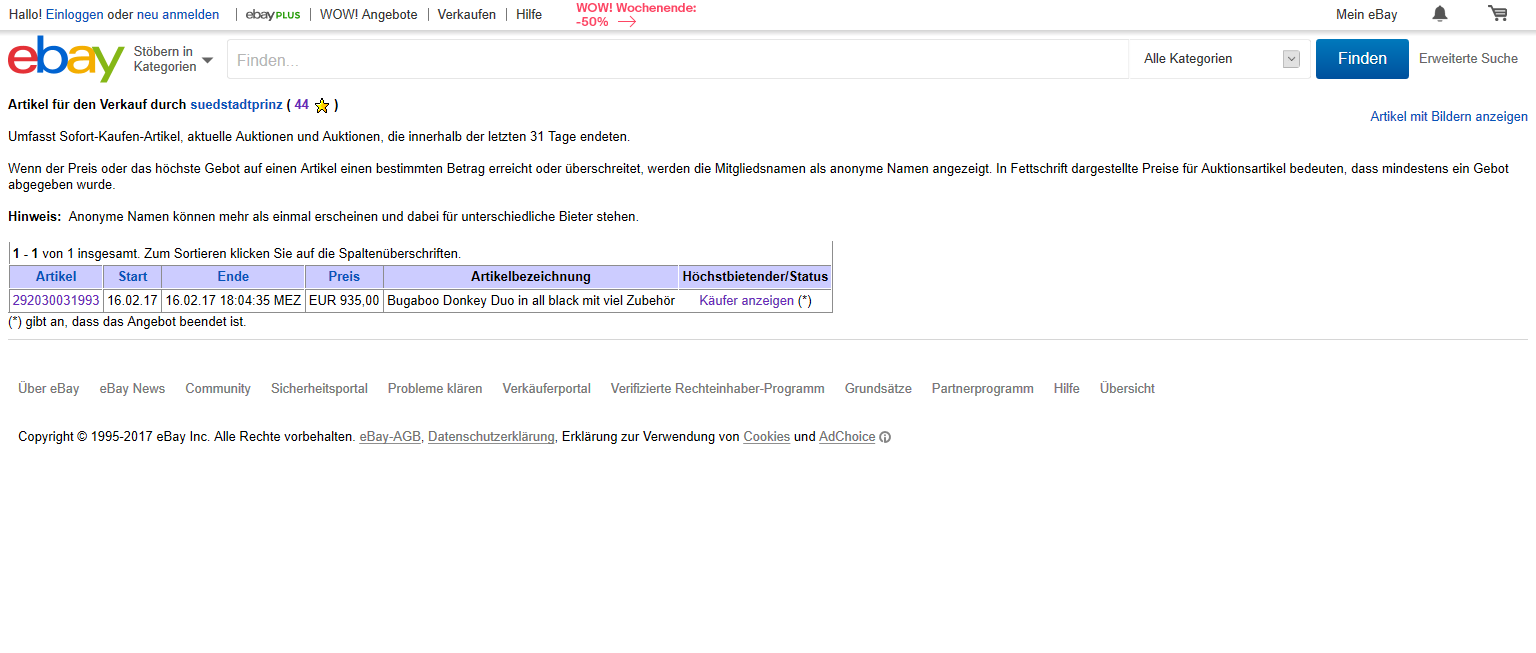Click the AdChoice info icon

885,437
